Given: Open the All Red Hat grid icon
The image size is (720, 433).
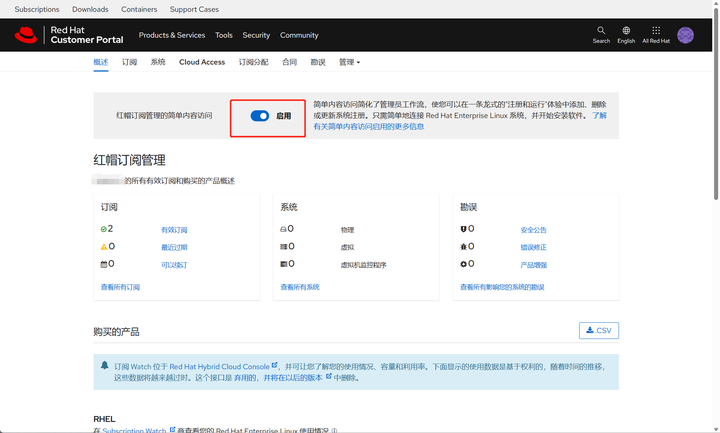Looking at the screenshot, I should click(656, 30).
